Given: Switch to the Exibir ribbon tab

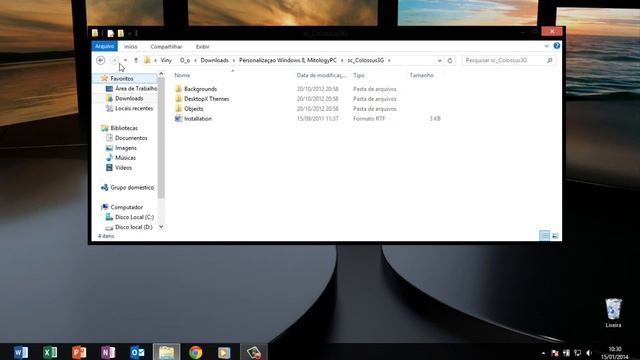Looking at the screenshot, I should 202,47.
